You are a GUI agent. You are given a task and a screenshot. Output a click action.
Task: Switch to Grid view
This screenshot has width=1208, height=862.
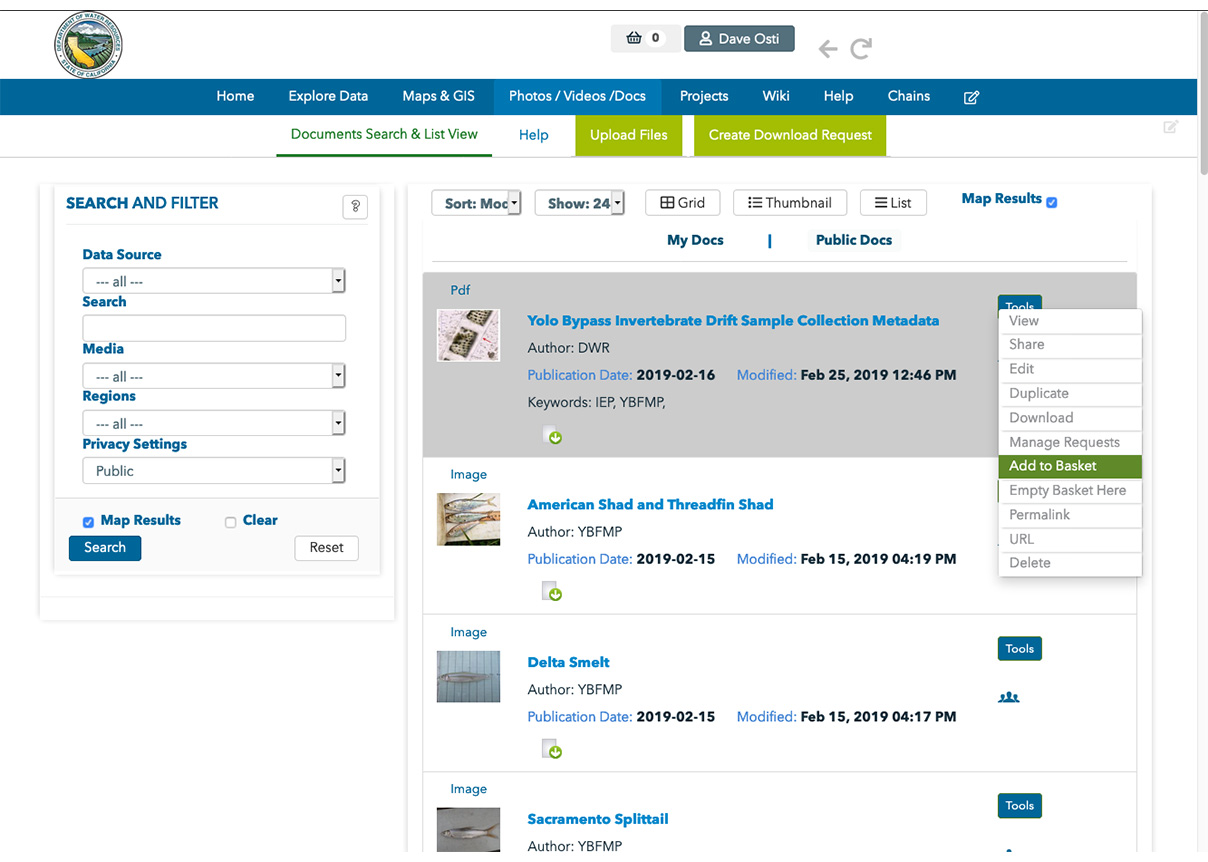point(682,203)
